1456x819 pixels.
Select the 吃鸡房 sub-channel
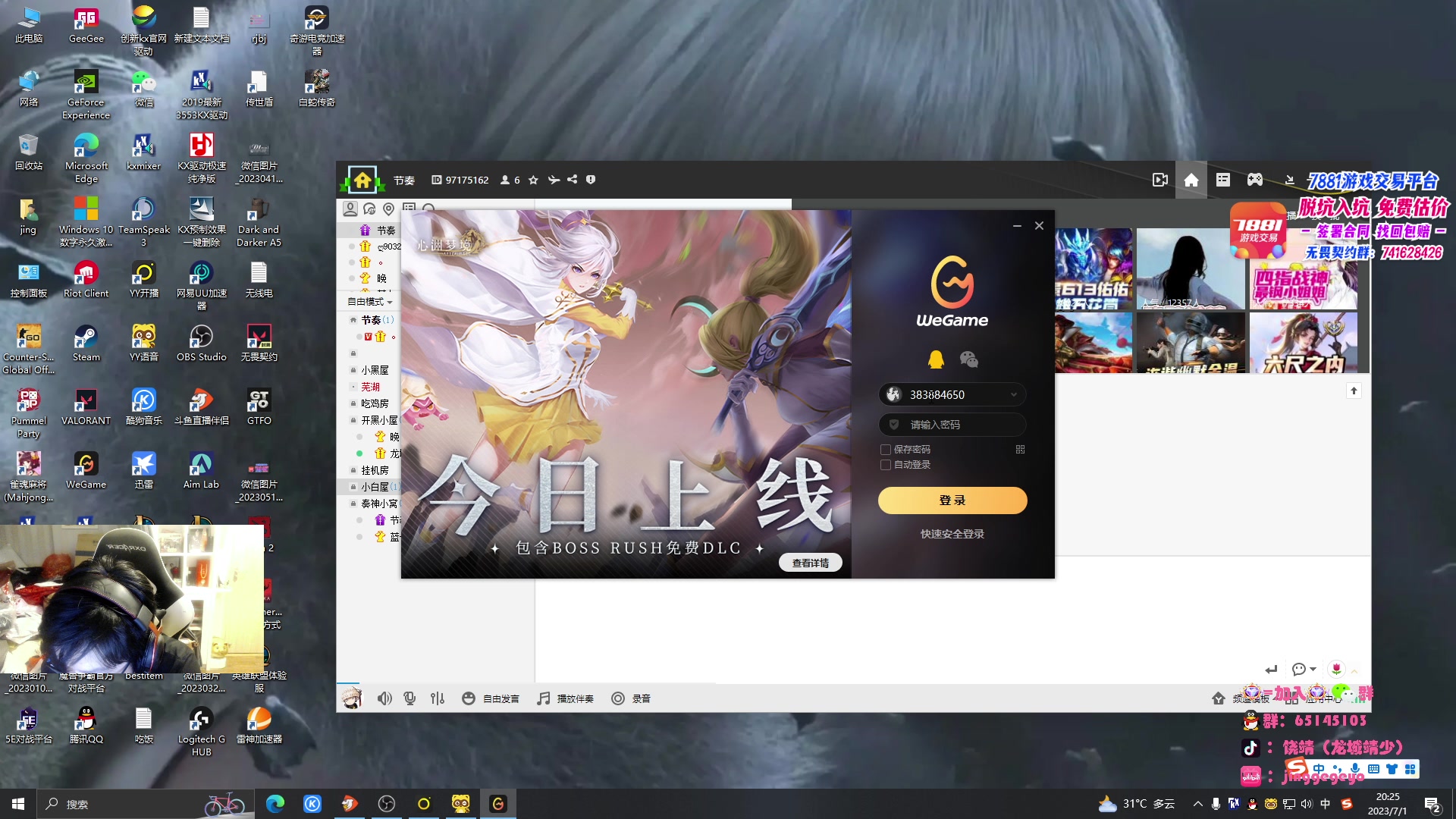(375, 403)
